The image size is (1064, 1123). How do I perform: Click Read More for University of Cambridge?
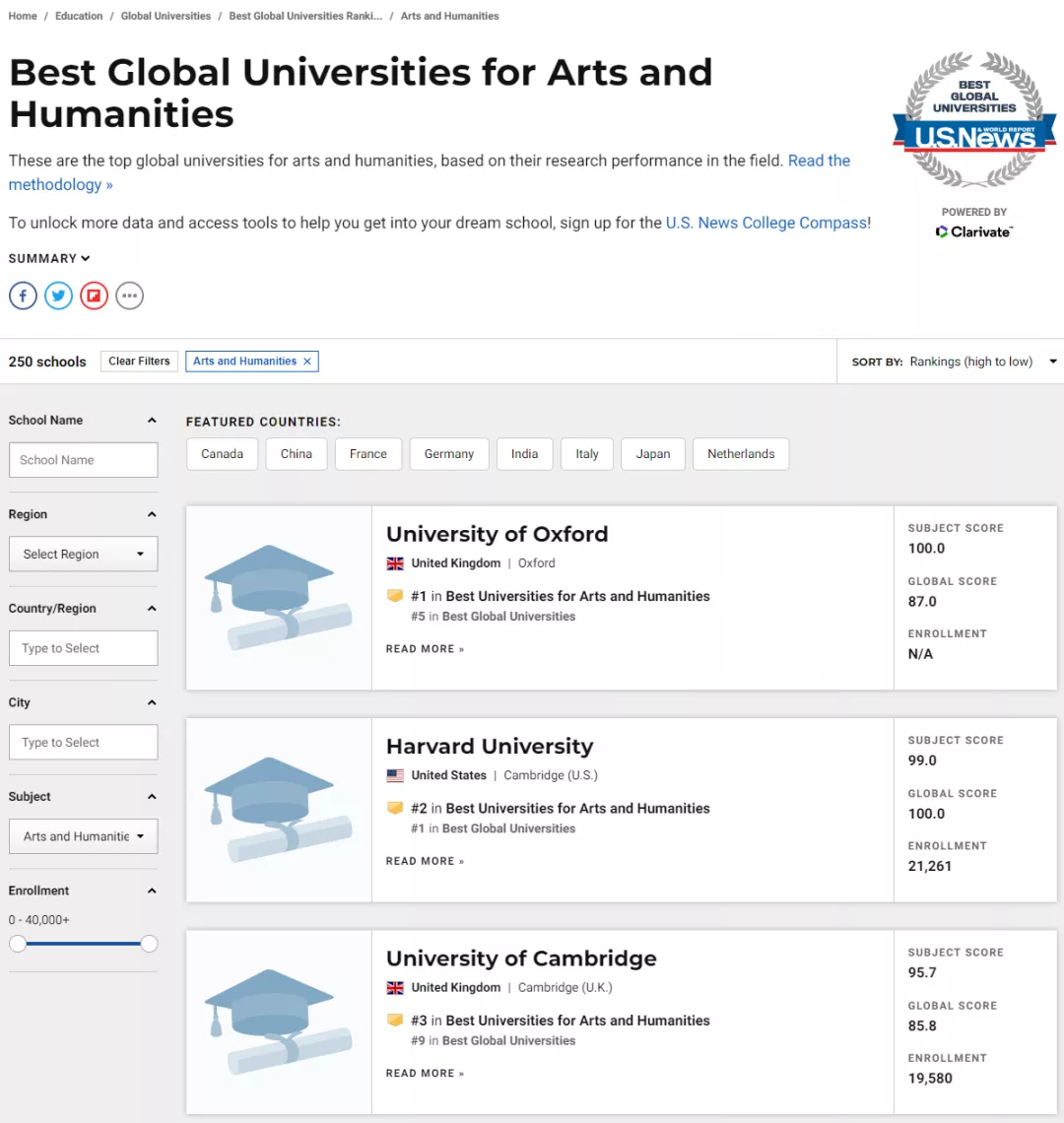425,1073
